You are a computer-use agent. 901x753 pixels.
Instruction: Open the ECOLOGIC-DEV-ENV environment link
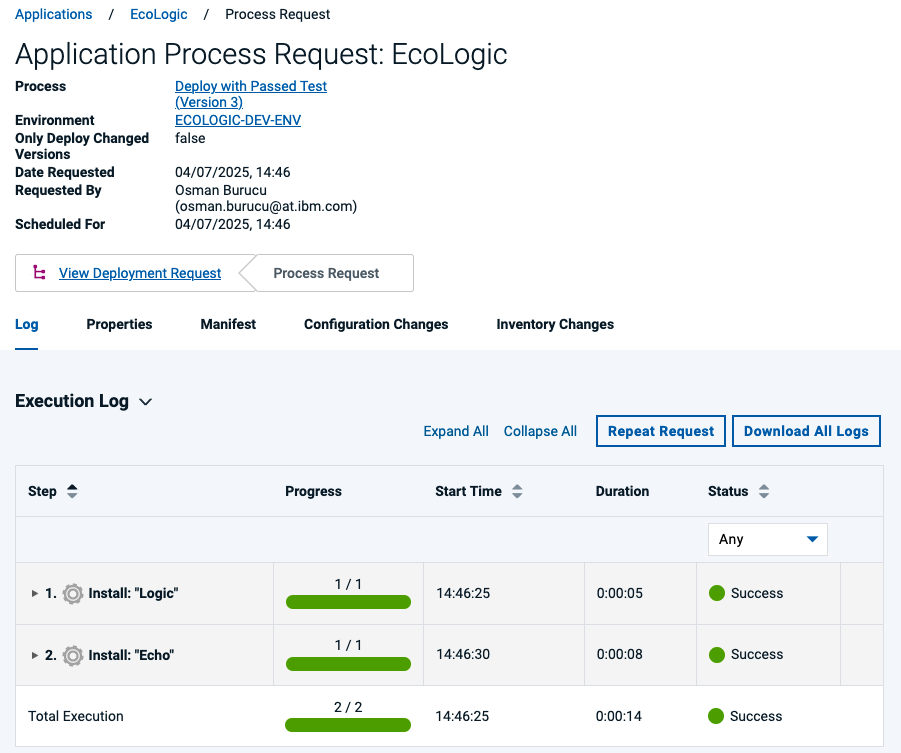(x=238, y=120)
